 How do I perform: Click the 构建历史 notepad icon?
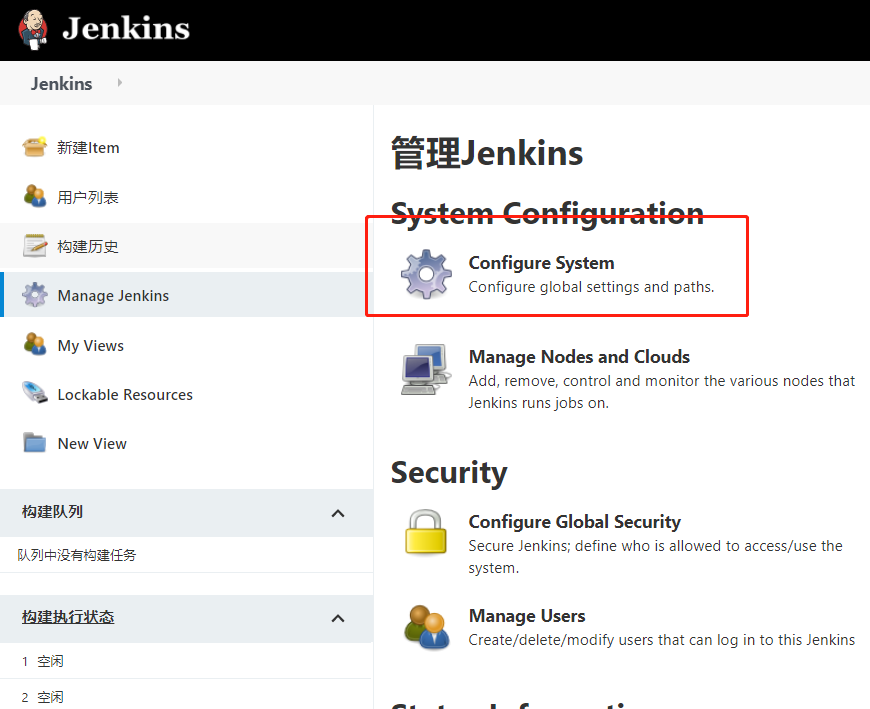tap(35, 246)
